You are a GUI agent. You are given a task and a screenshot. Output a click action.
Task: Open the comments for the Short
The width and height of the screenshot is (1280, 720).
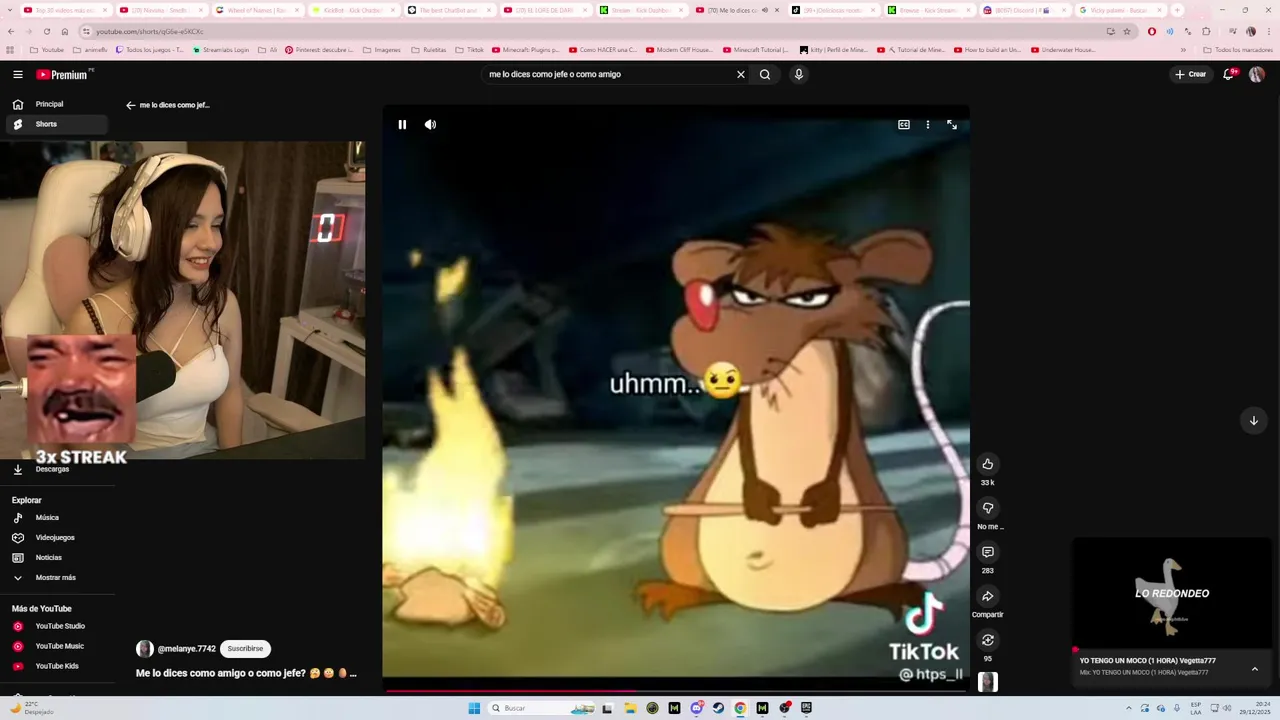tap(987, 552)
